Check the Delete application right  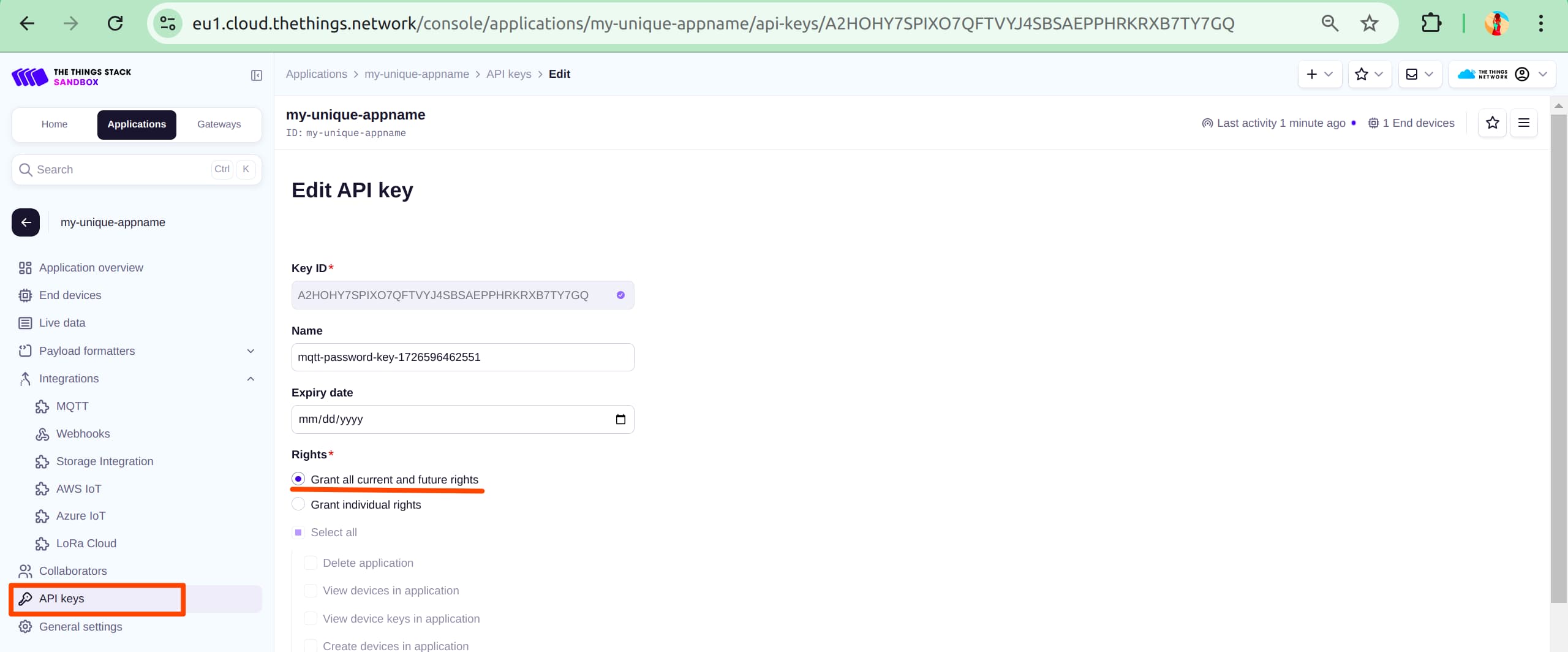tap(311, 562)
